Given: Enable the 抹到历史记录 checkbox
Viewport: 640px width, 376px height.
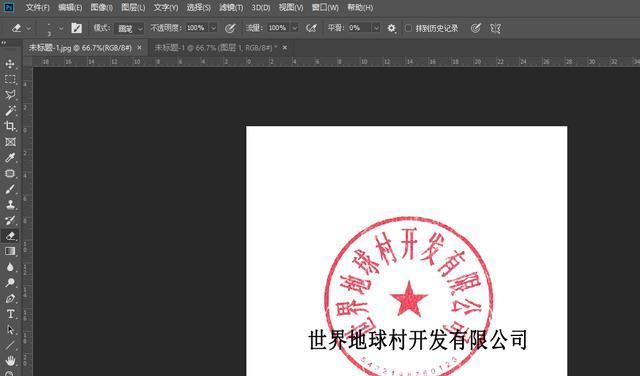Looking at the screenshot, I should [x=408, y=28].
